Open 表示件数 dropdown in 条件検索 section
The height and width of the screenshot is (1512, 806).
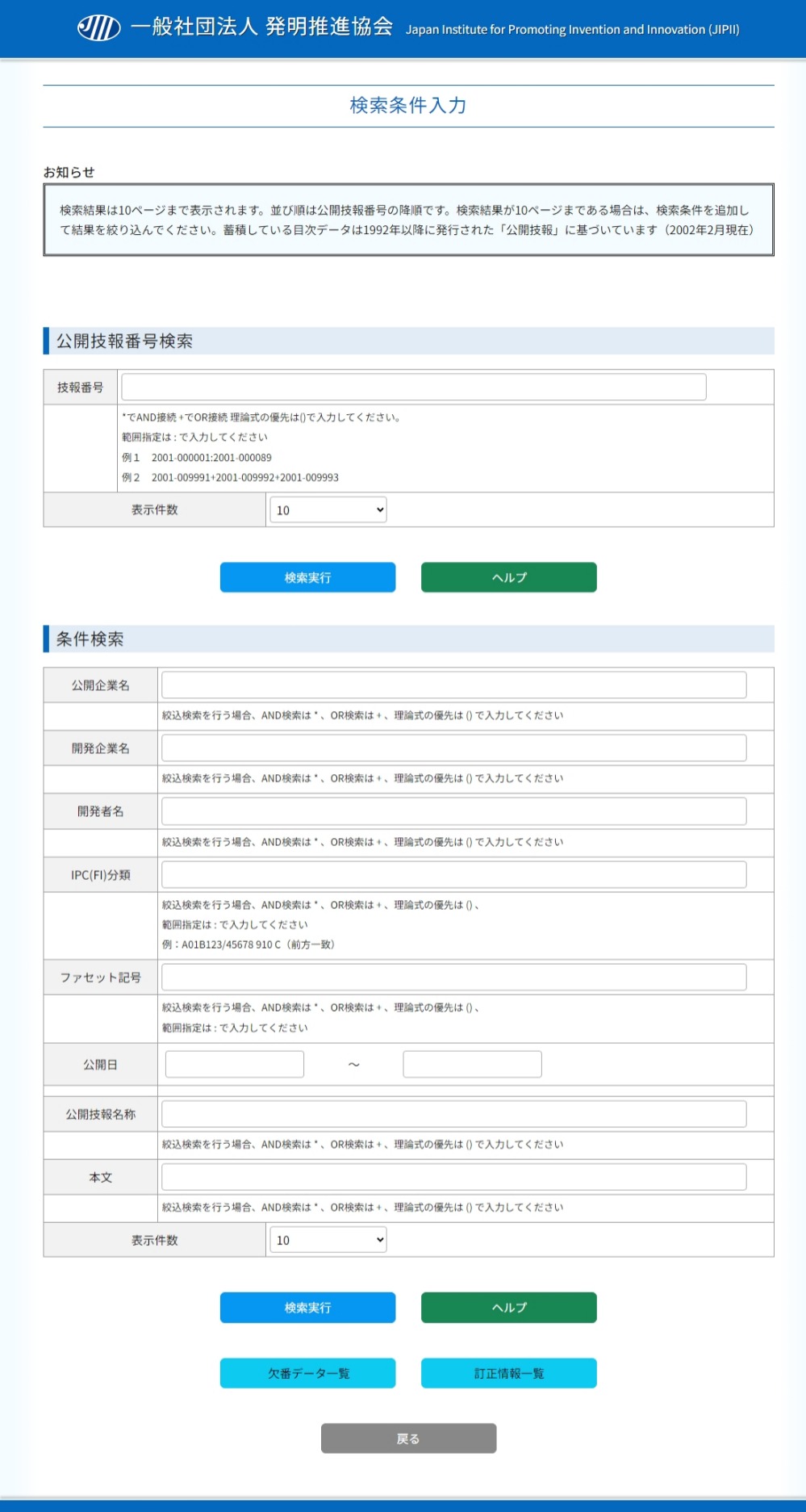coord(328,1240)
